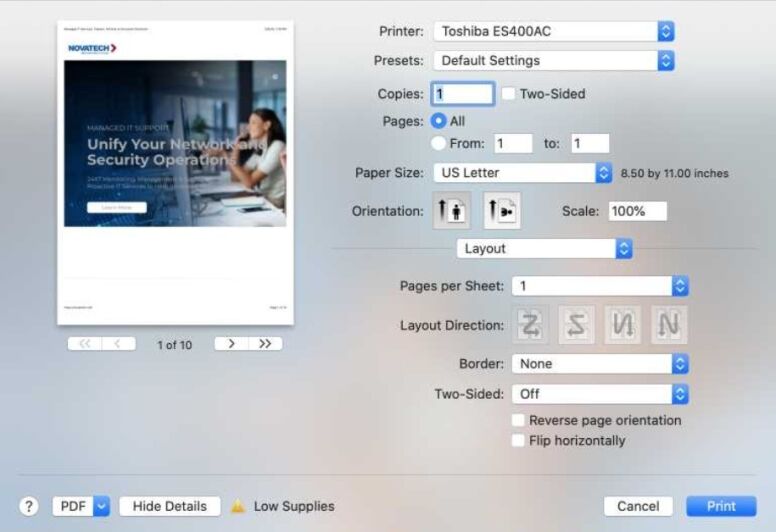Select landscape orientation icon

click(x=502, y=211)
